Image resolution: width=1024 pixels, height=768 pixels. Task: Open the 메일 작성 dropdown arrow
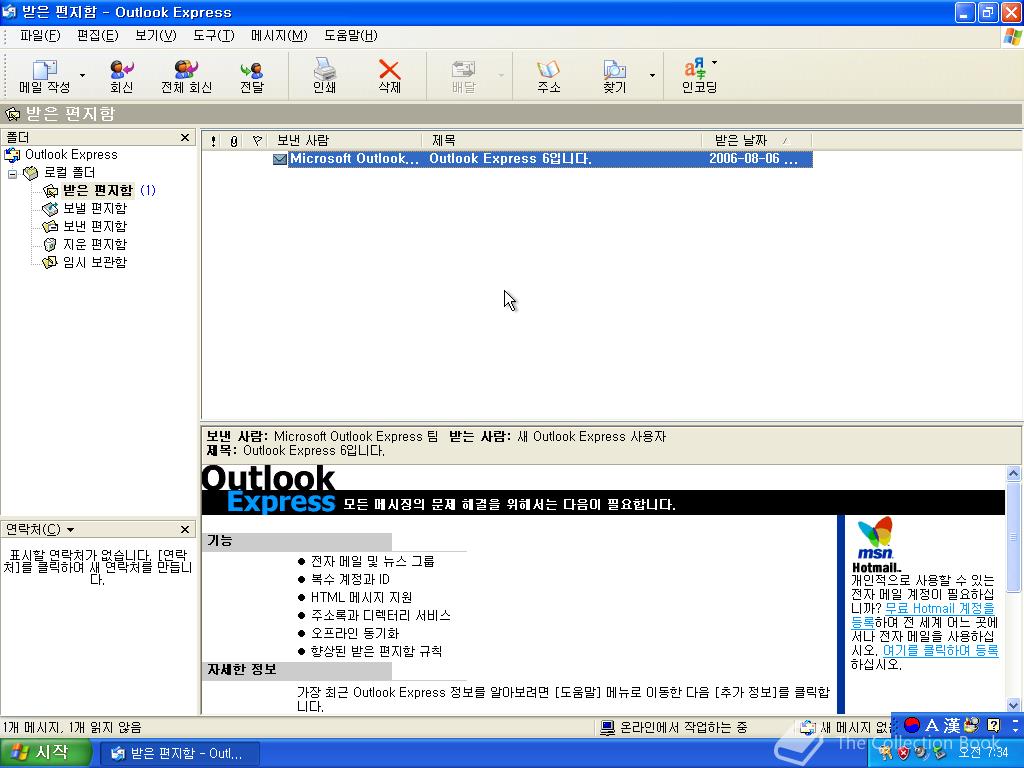(x=82, y=76)
